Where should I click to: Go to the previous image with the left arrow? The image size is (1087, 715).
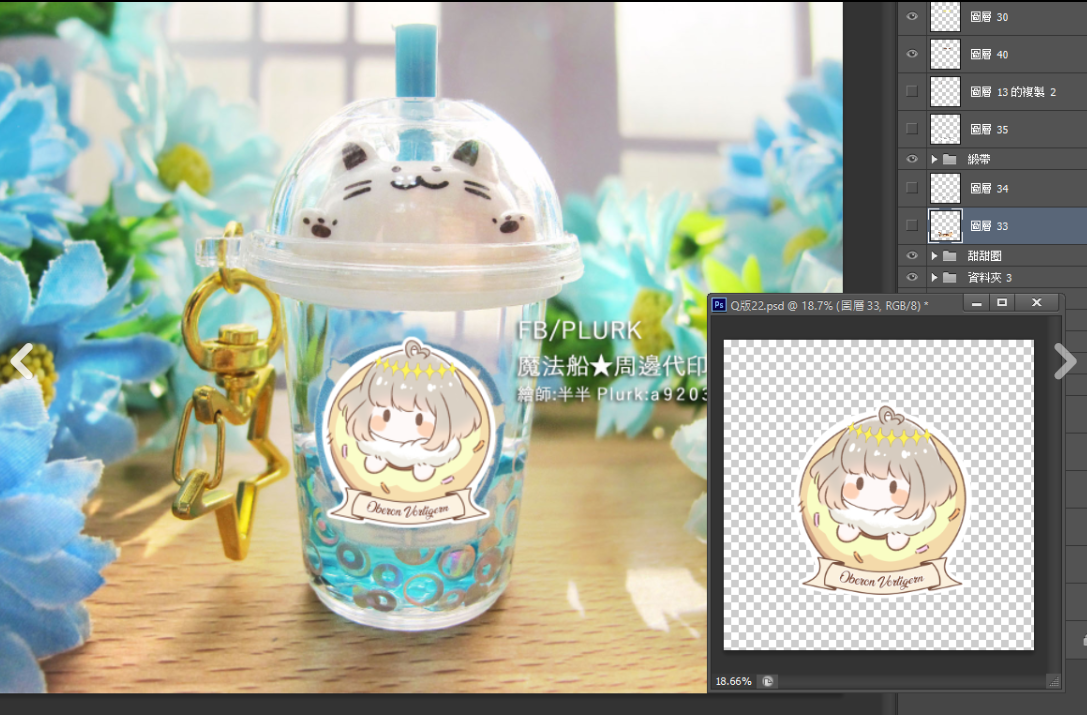22,361
